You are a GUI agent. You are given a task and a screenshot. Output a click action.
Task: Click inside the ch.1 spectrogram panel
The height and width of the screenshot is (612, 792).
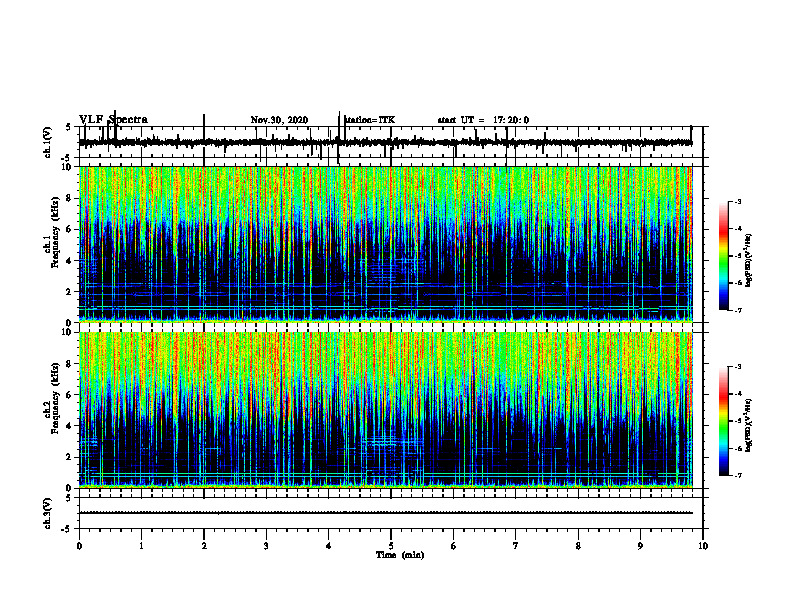(x=385, y=244)
